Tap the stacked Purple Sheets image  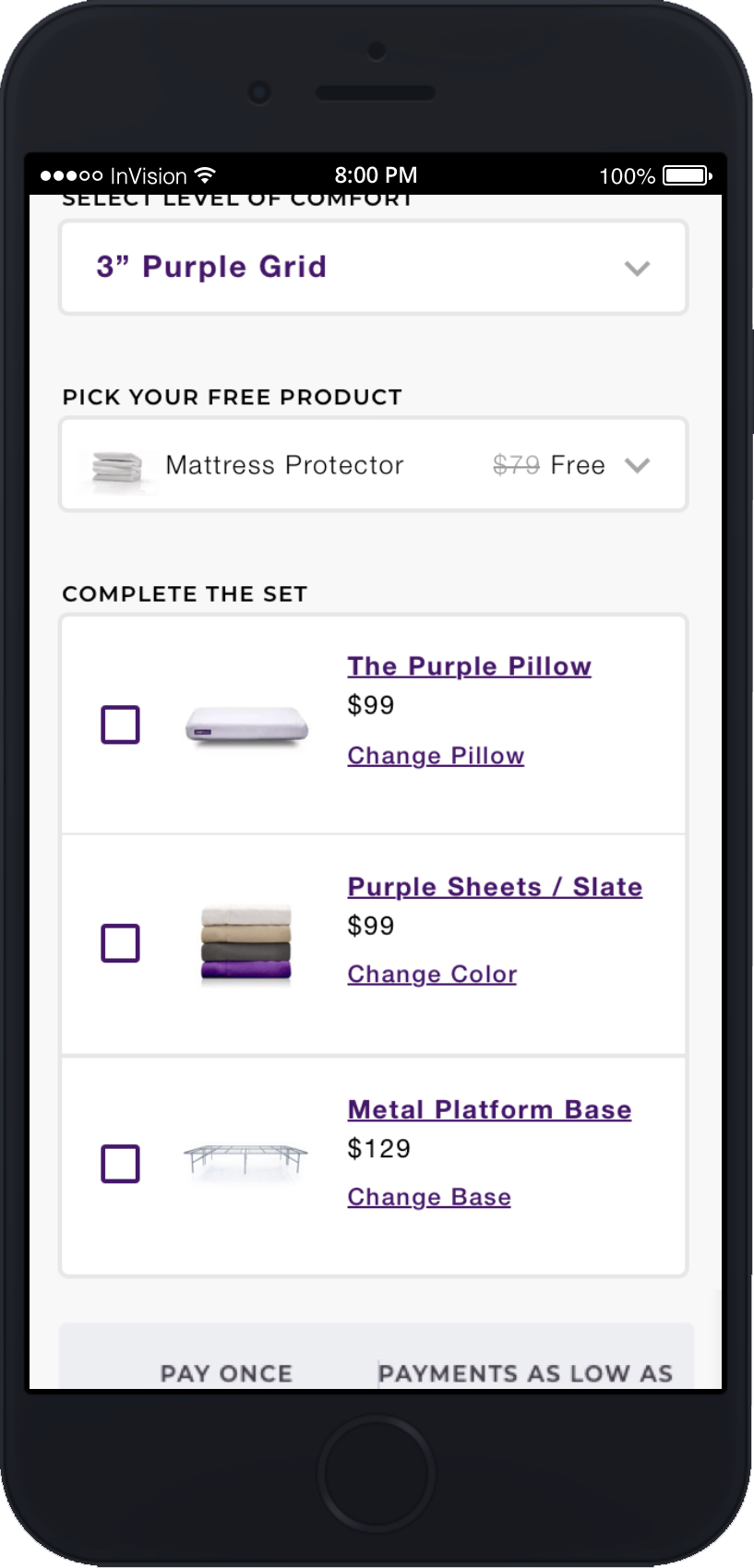point(246,944)
